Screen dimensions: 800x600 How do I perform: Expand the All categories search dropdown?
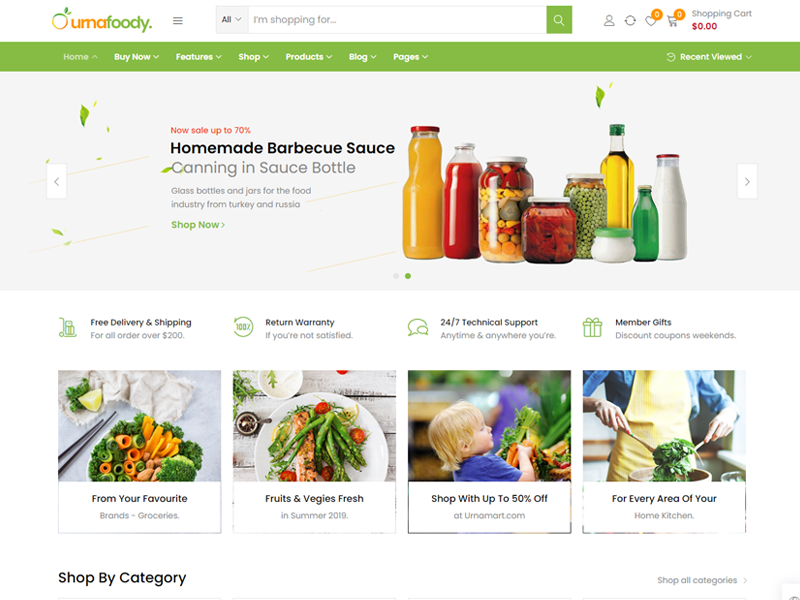coord(232,20)
